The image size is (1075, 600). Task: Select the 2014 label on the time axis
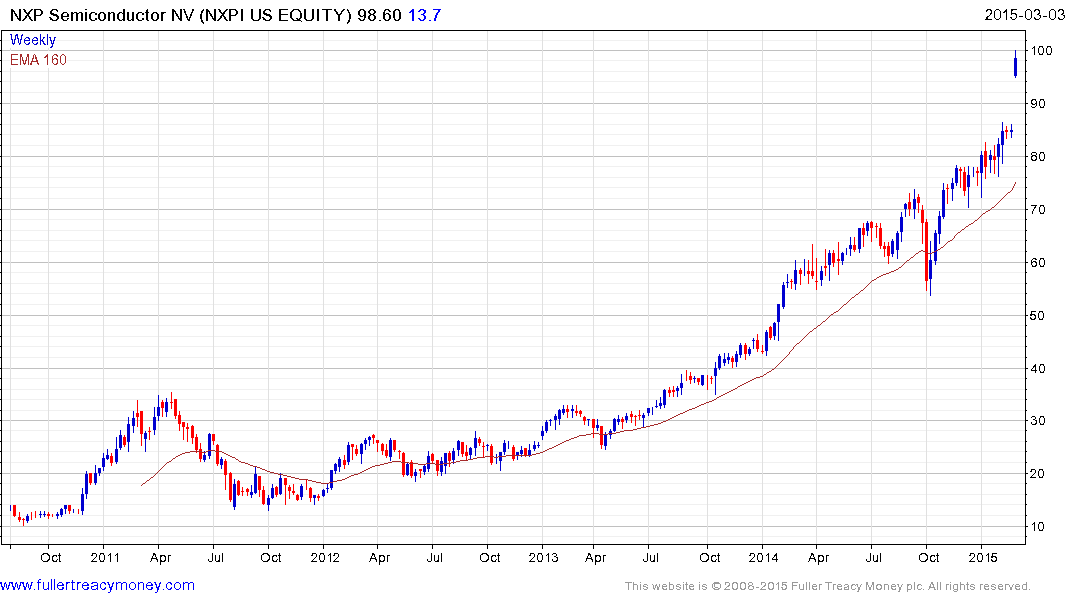(763, 557)
